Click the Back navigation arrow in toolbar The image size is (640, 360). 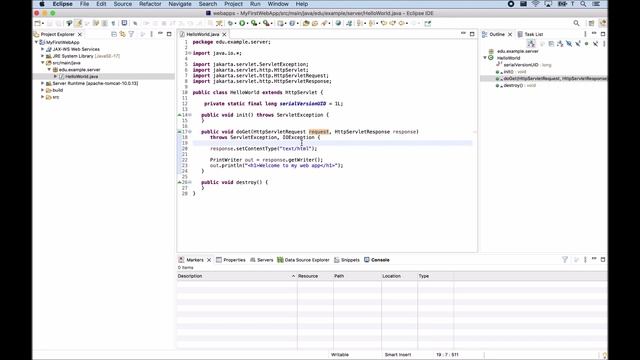pyautogui.click(x=402, y=23)
